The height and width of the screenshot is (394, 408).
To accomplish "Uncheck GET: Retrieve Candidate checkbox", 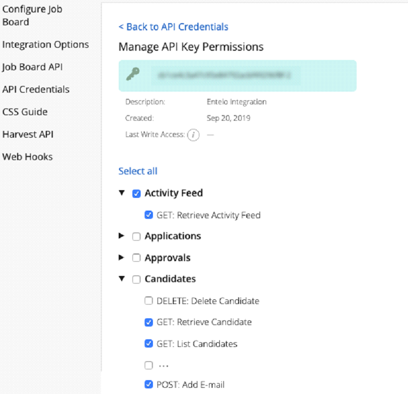I will tap(149, 322).
